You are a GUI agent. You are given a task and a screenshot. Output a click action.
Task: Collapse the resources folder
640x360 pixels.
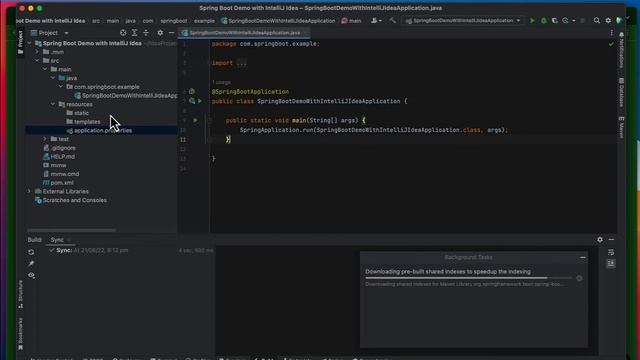pyautogui.click(x=53, y=104)
